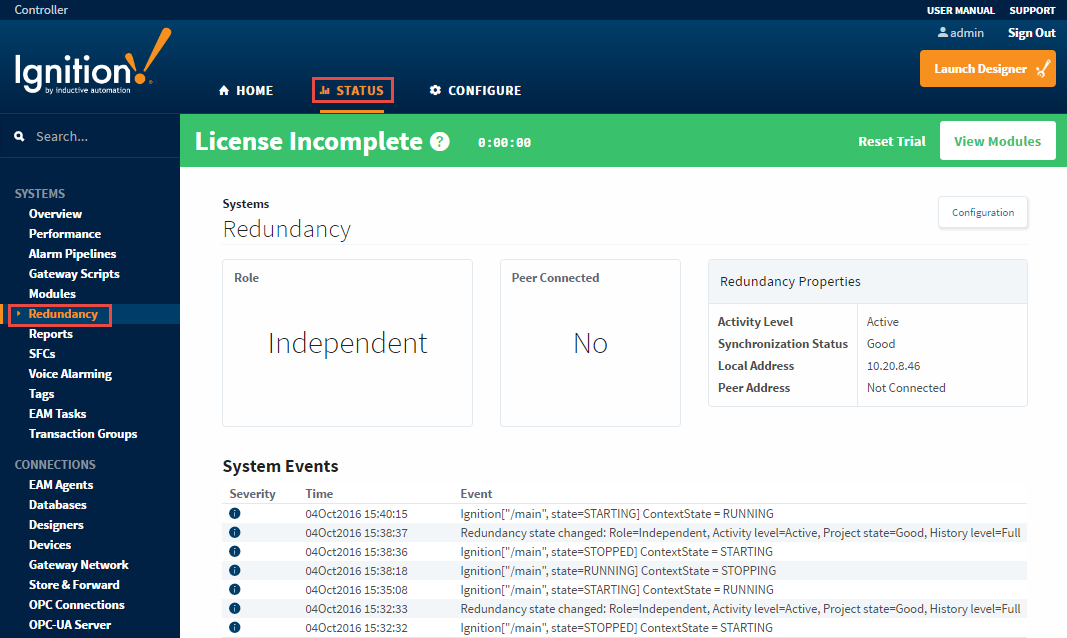Click the arrow beside Redundancy
This screenshot has width=1067, height=638.
(x=19, y=314)
